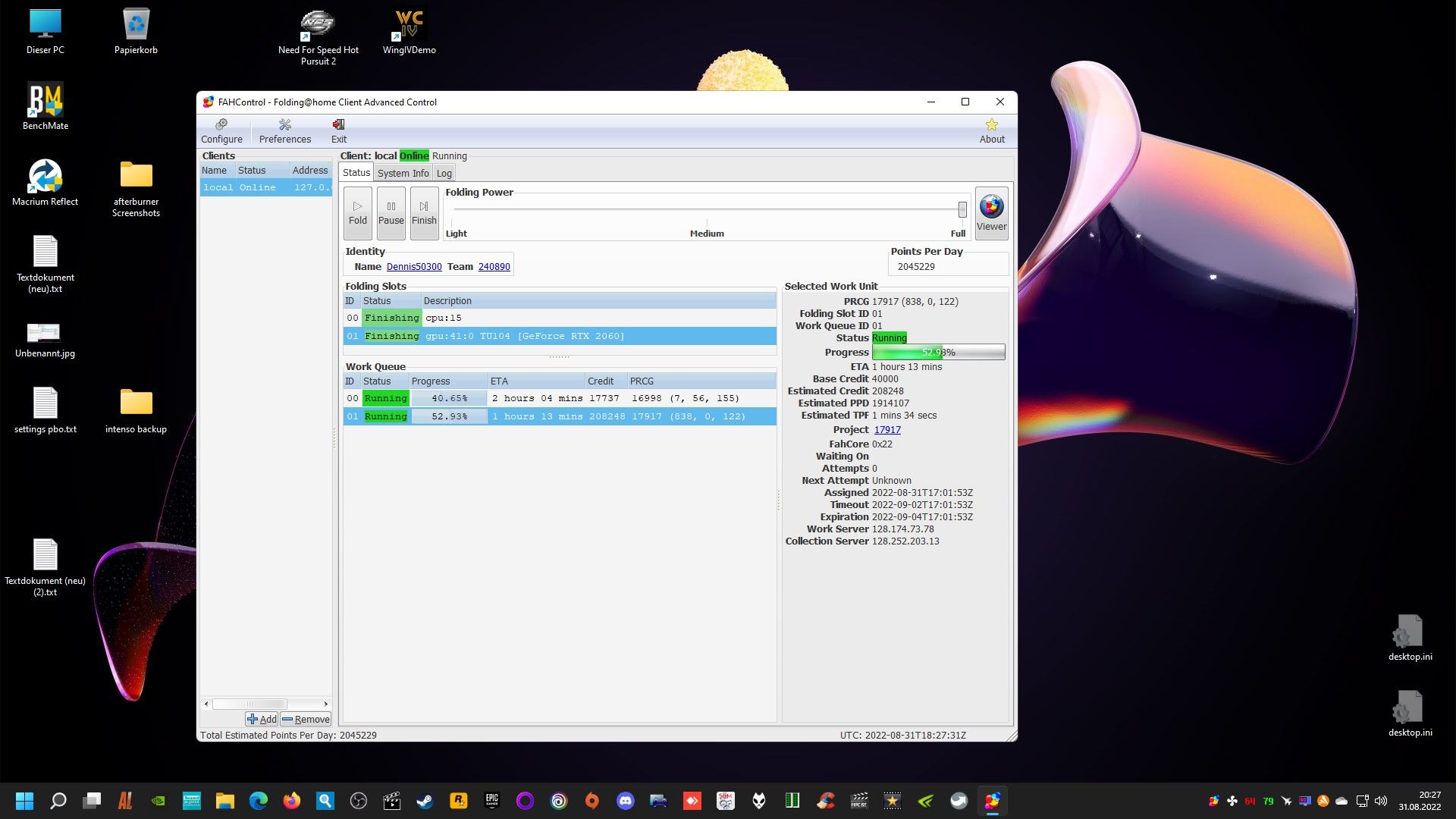The width and height of the screenshot is (1456, 819).
Task: Click the Folding Slots Description column header
Action: [598, 301]
